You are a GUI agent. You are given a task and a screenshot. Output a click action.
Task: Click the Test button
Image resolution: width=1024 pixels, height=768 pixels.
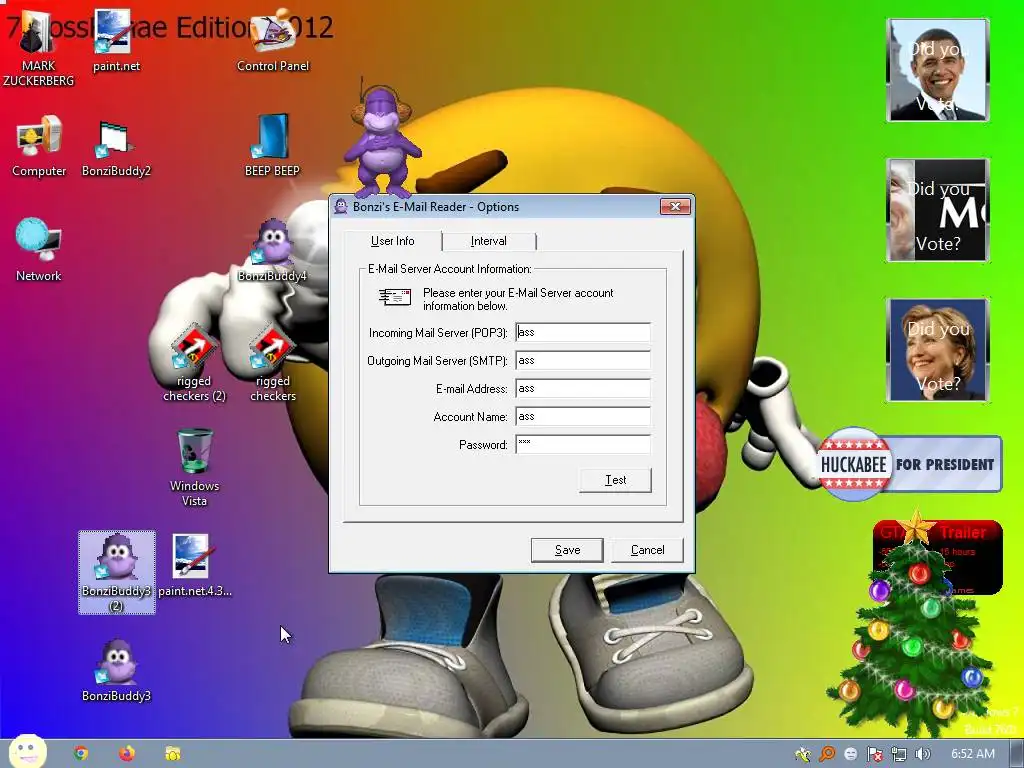[x=615, y=480]
